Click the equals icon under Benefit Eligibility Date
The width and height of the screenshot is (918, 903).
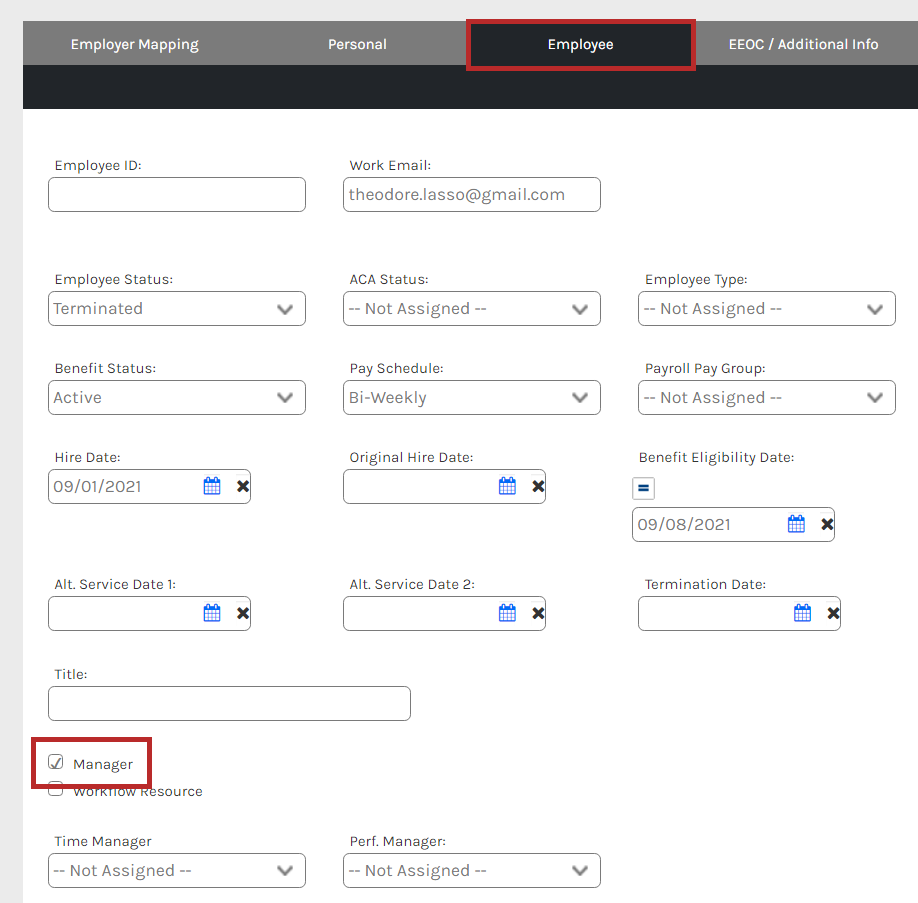644,488
